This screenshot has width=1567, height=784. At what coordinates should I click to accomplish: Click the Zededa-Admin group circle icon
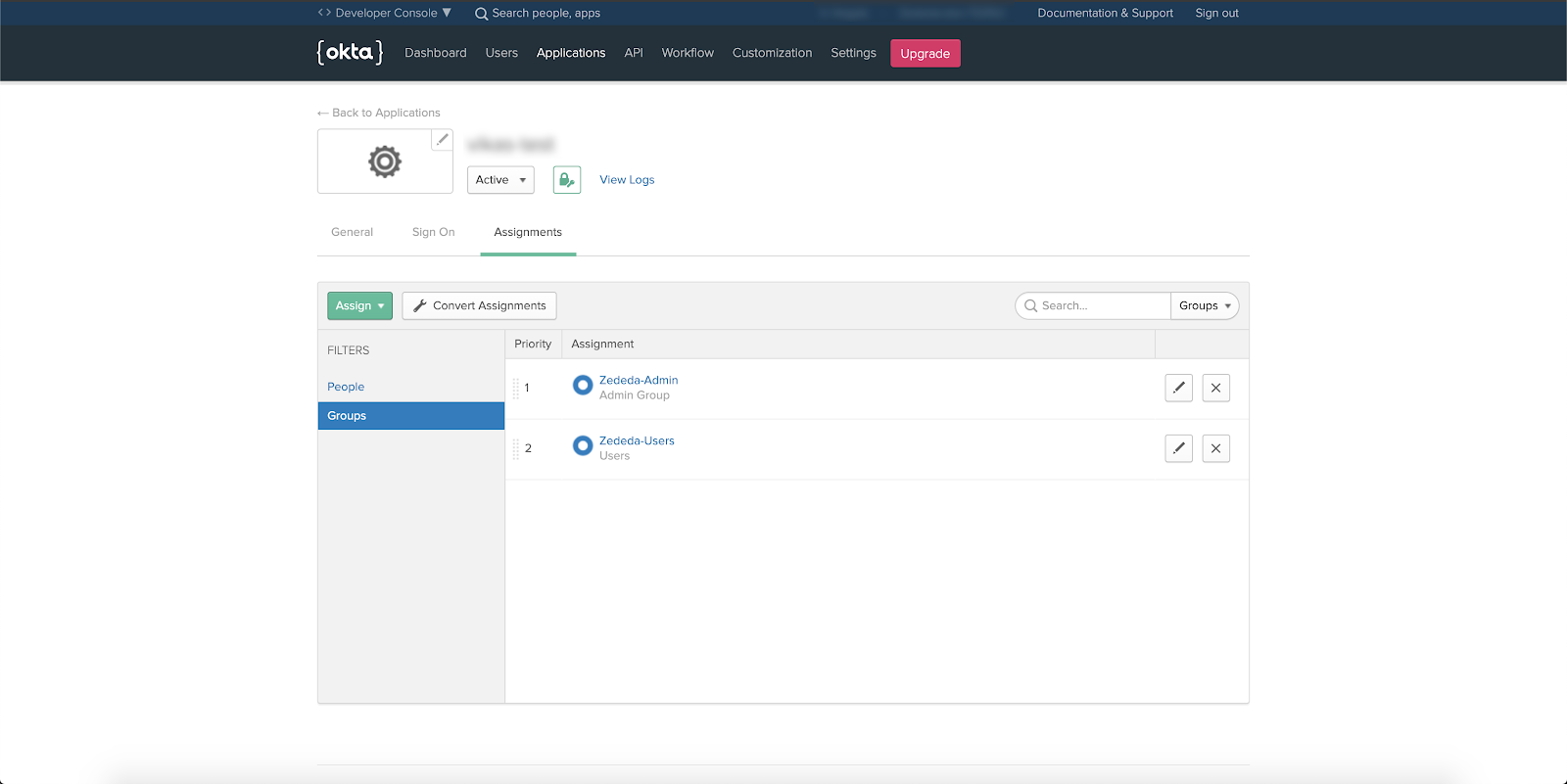pos(583,386)
